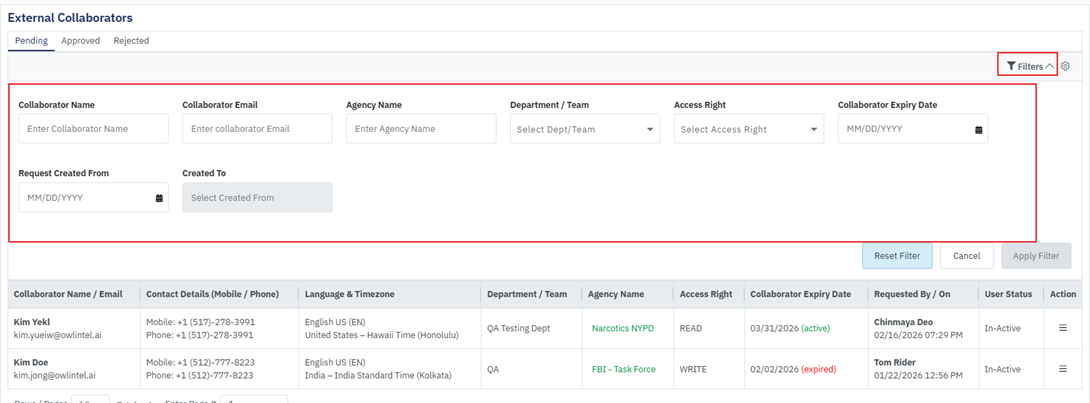The width and height of the screenshot is (1090, 403).
Task: Focus the Collaborator Email input field
Action: tap(257, 129)
